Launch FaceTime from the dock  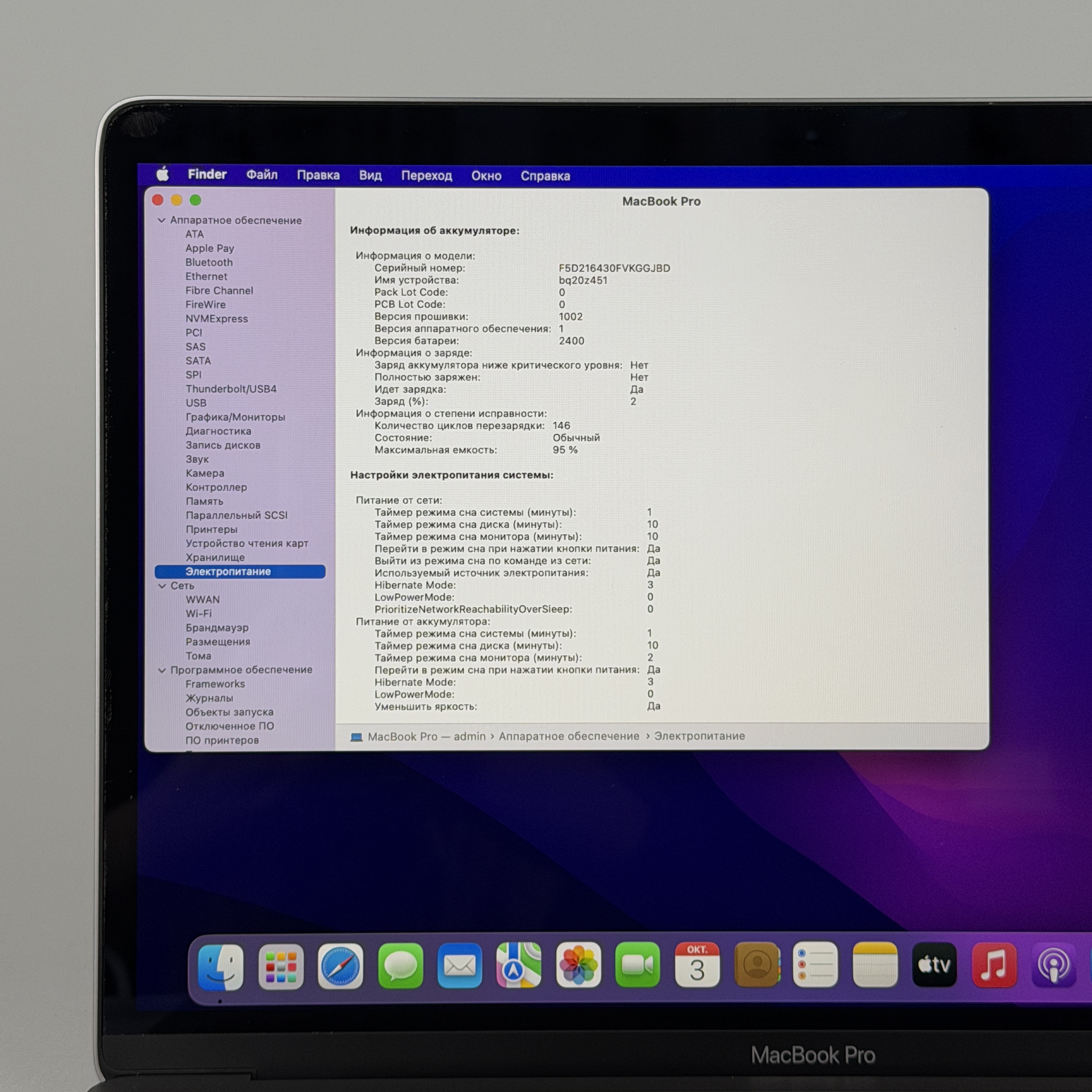coord(637,965)
